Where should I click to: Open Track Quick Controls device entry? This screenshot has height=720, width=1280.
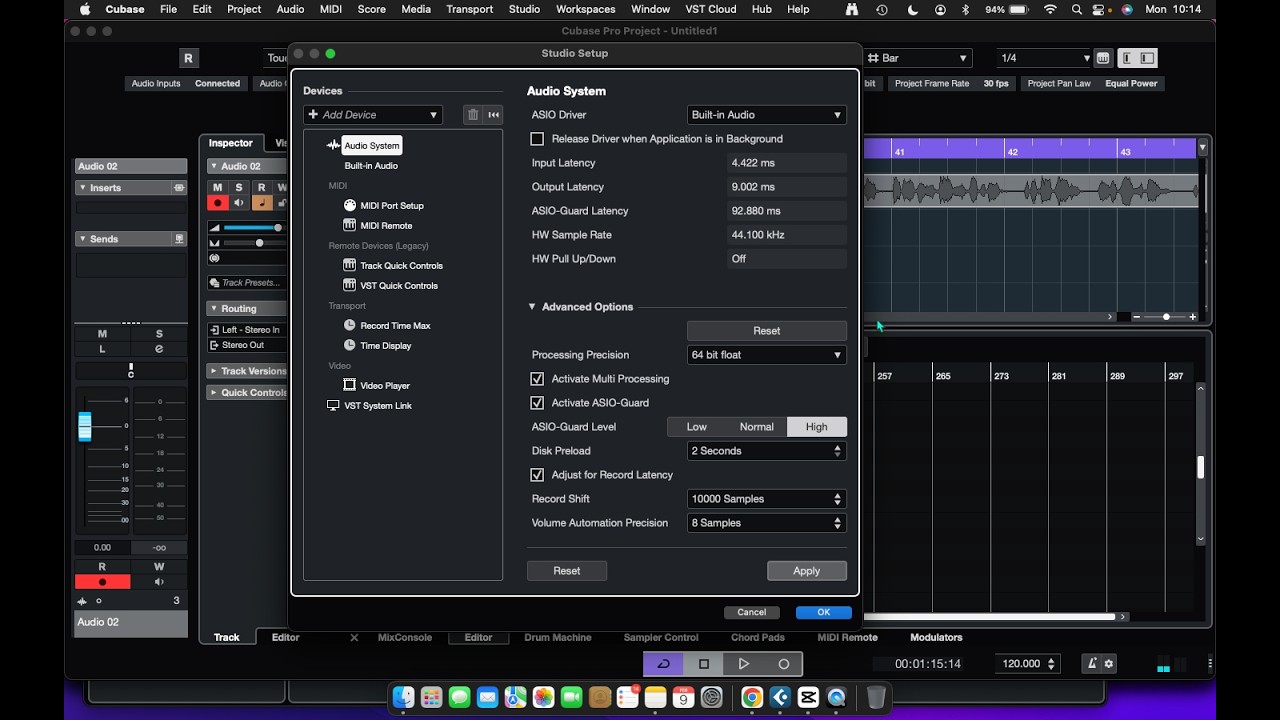click(401, 266)
